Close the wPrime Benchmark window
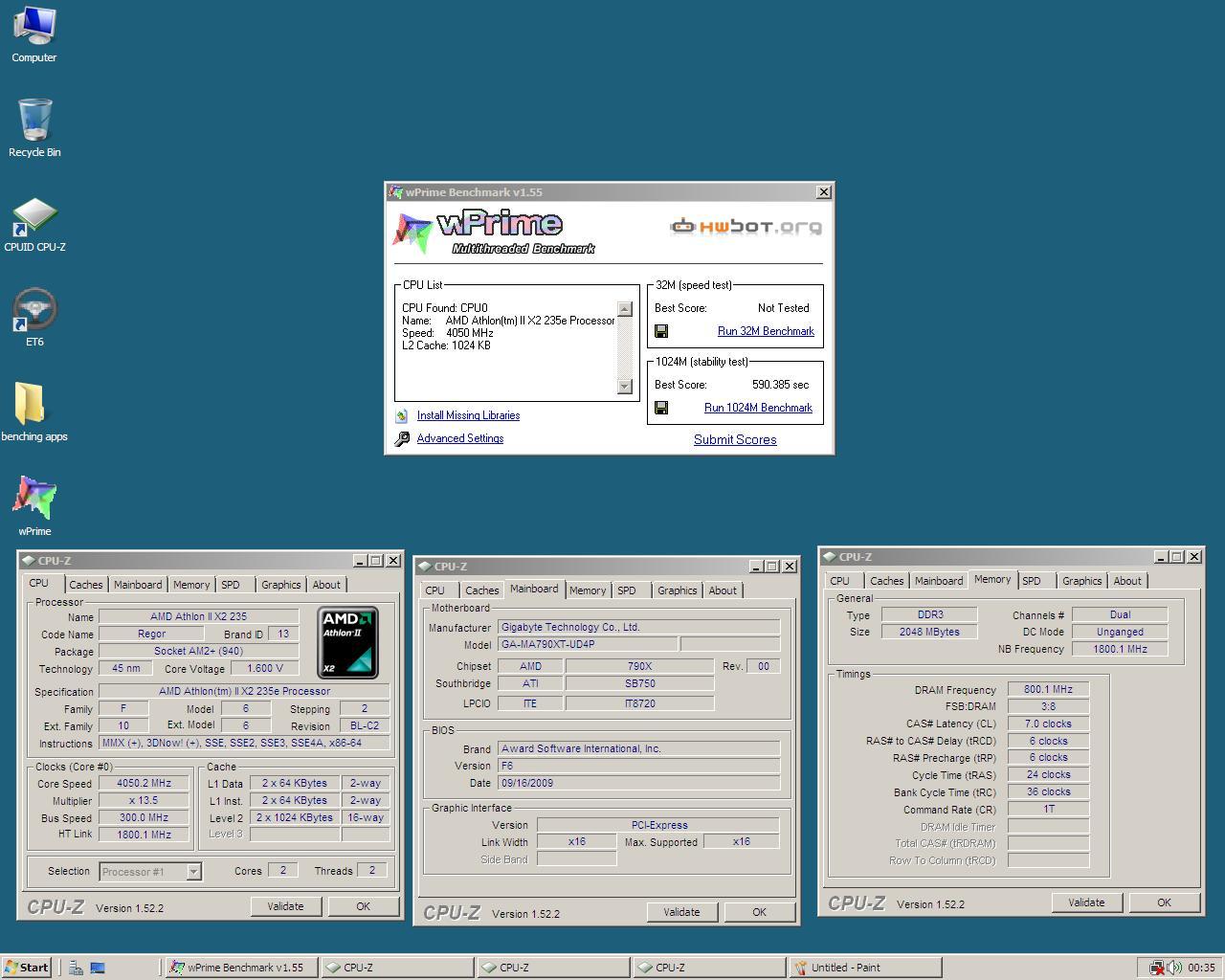 tap(823, 192)
